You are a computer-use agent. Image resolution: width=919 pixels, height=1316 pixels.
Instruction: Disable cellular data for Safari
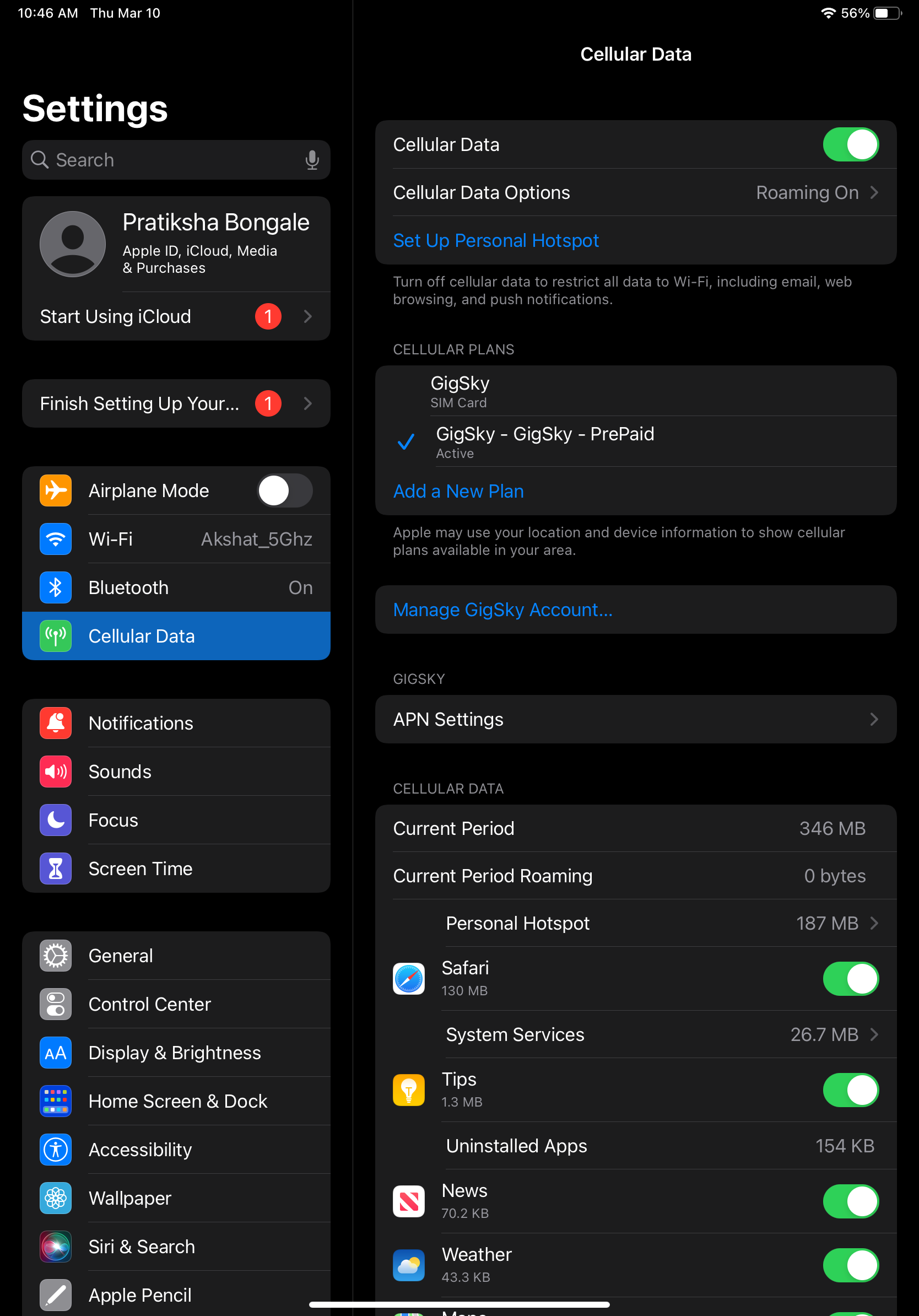[851, 978]
